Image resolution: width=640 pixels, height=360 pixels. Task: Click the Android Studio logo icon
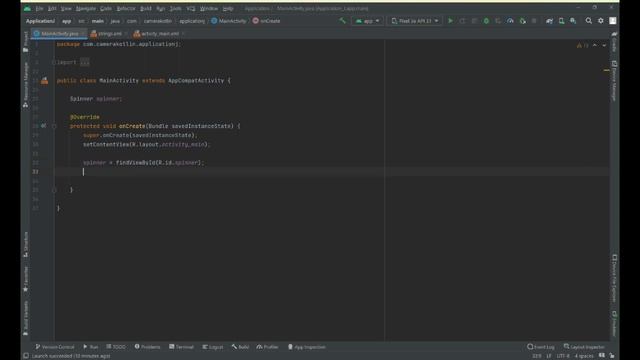(27, 8)
